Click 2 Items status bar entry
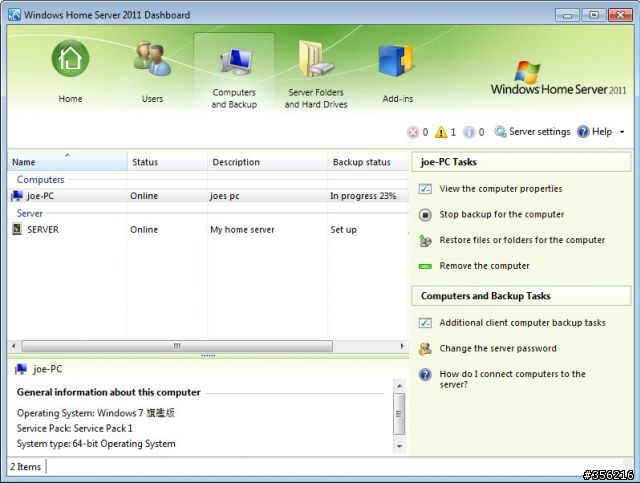 point(25,467)
